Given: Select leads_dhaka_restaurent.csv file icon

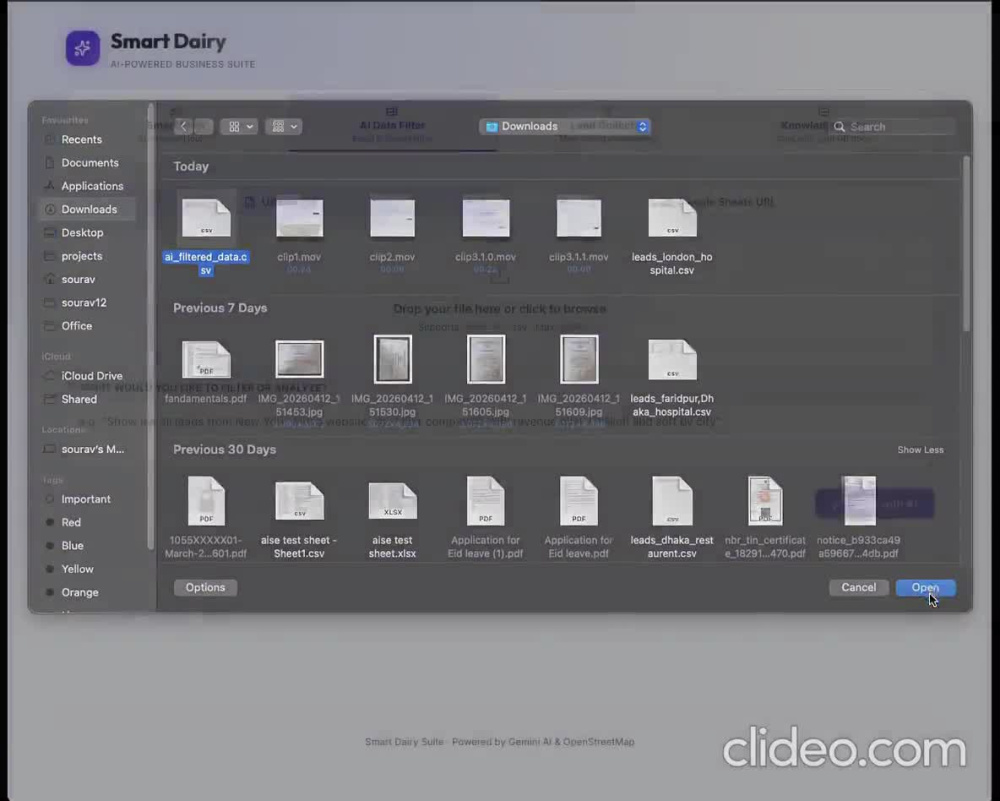Looking at the screenshot, I should (672, 501).
